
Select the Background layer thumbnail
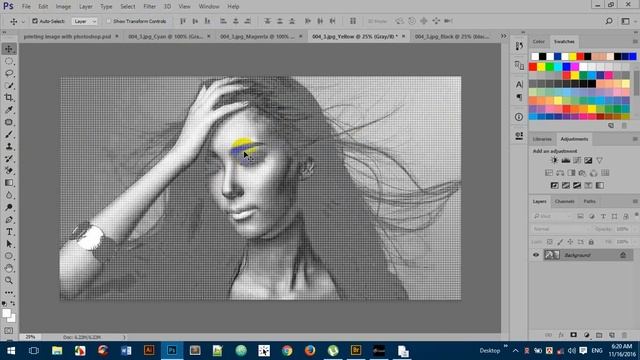click(552, 255)
